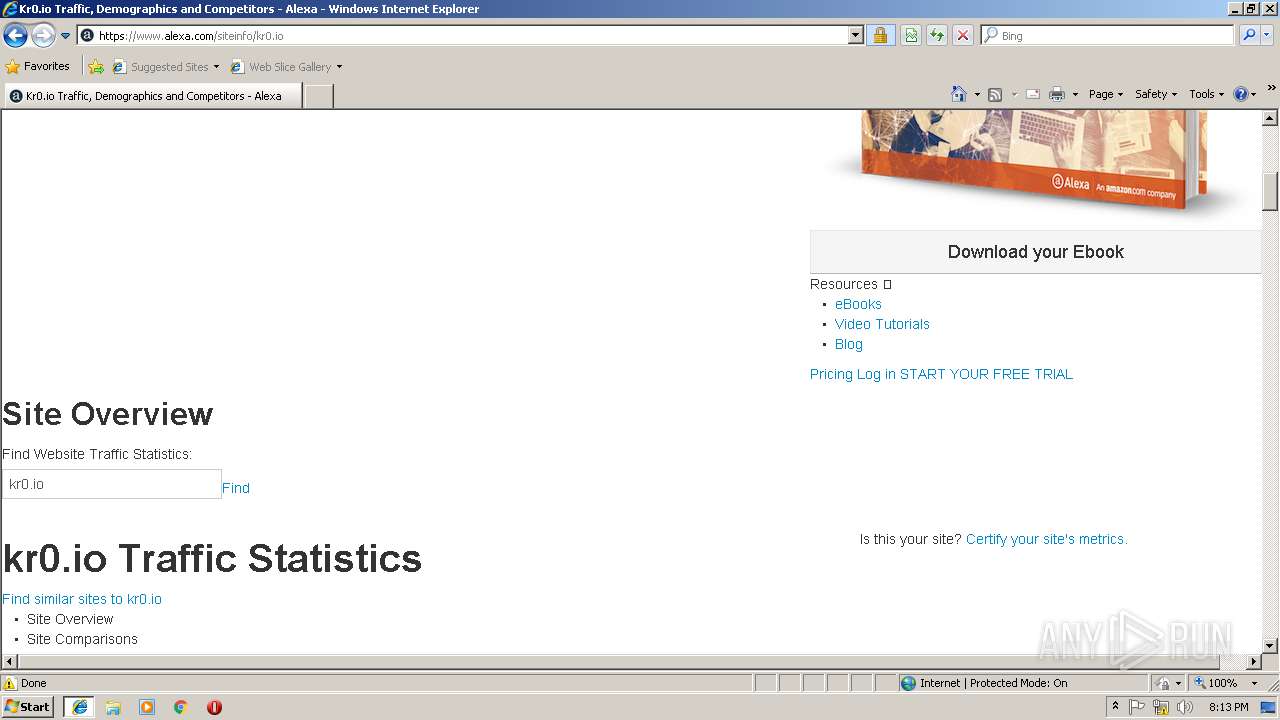Click the horizontal scrollbar right arrow

(1254, 661)
